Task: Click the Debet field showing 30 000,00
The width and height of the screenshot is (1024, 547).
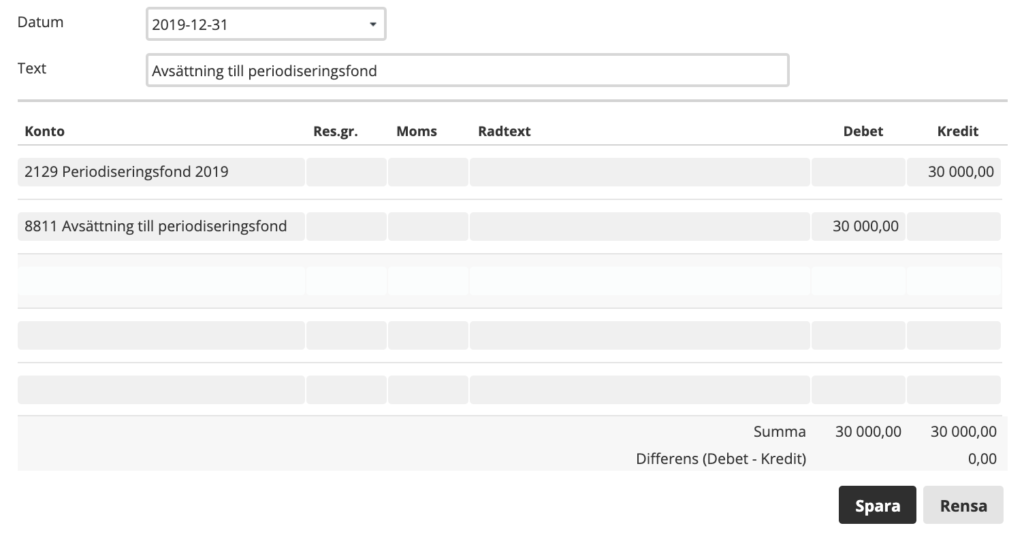Action: [858, 226]
